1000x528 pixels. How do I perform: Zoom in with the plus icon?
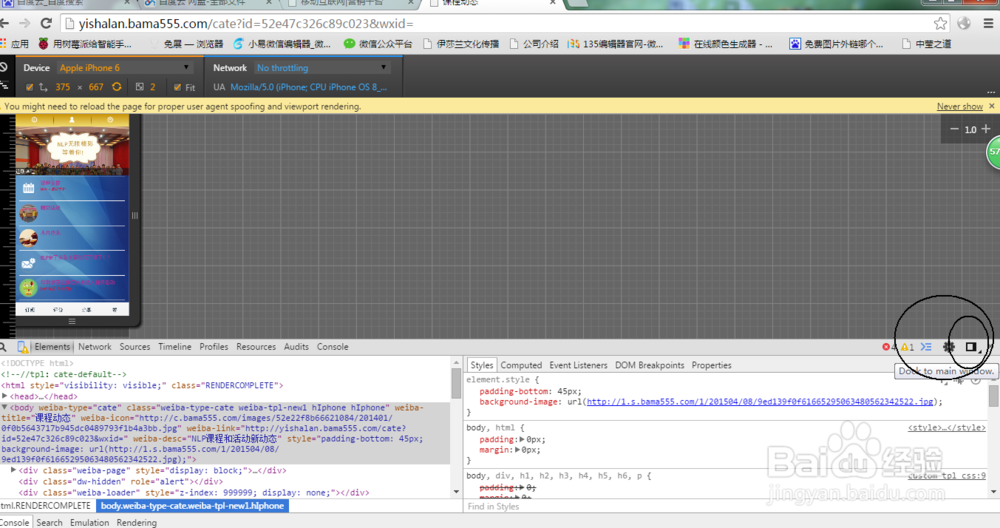coord(986,129)
